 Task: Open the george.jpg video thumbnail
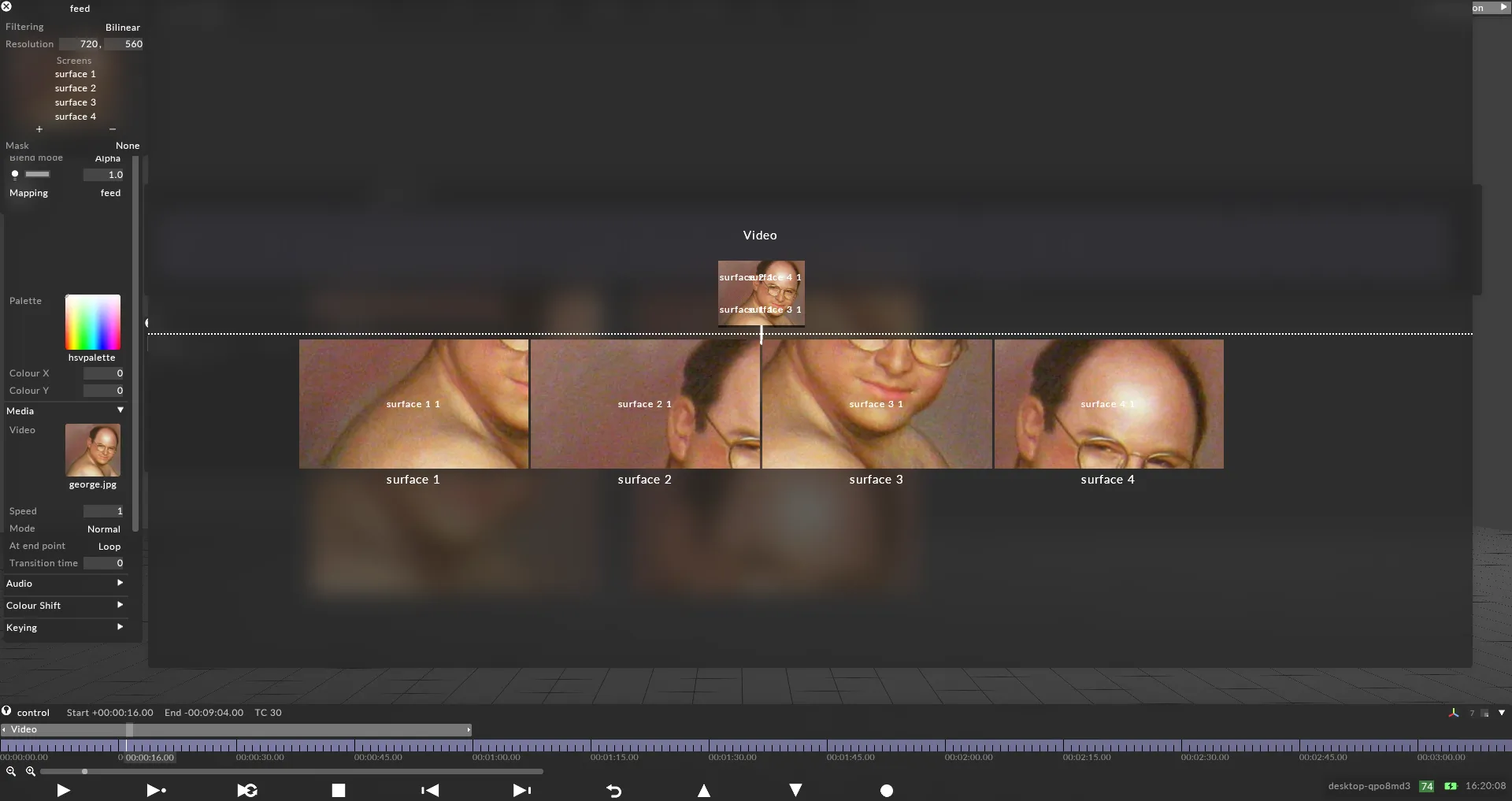pos(93,450)
